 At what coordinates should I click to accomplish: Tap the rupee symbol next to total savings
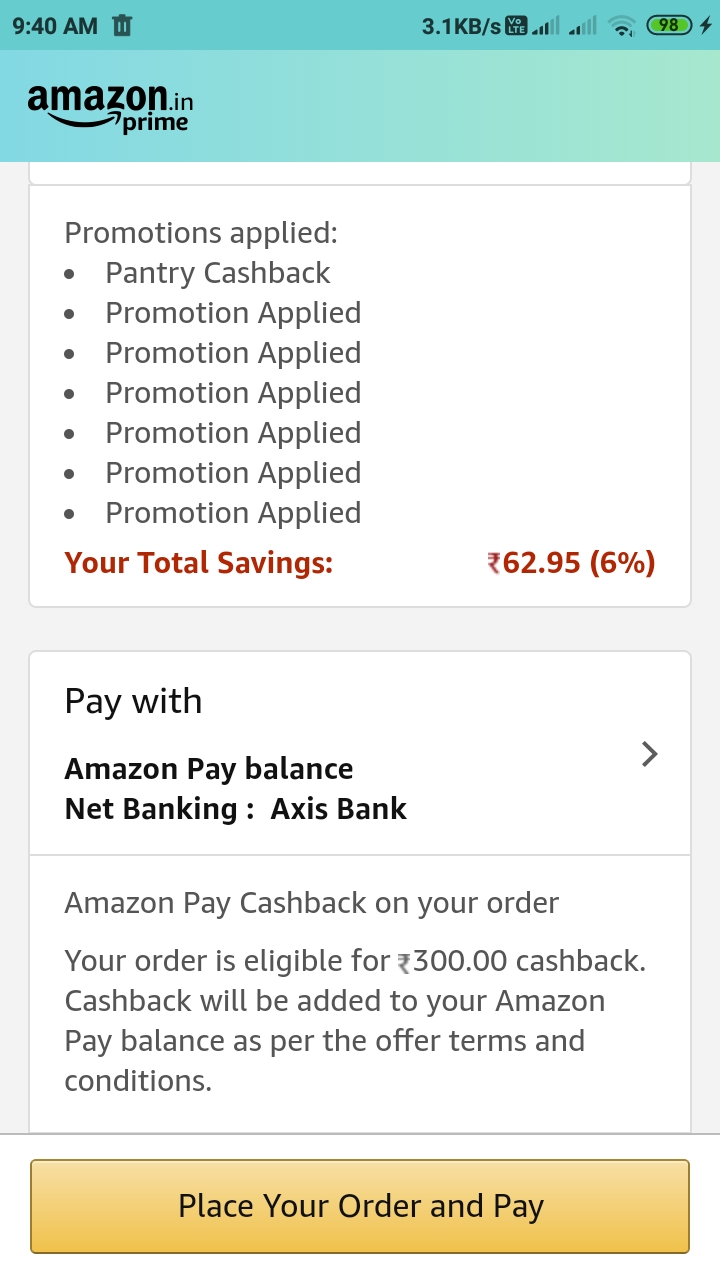pyautogui.click(x=492, y=563)
